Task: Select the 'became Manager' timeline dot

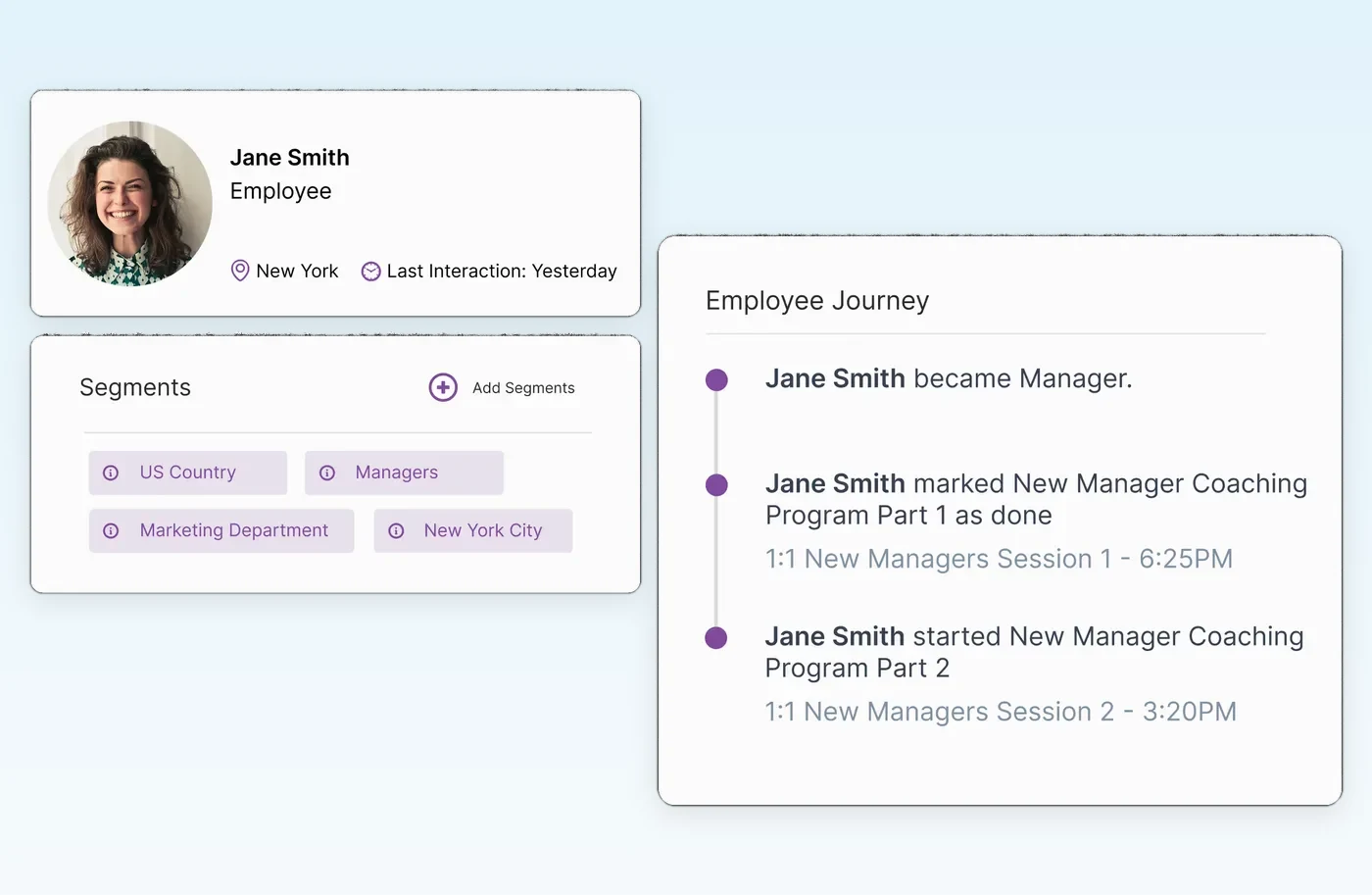Action: 716,379
